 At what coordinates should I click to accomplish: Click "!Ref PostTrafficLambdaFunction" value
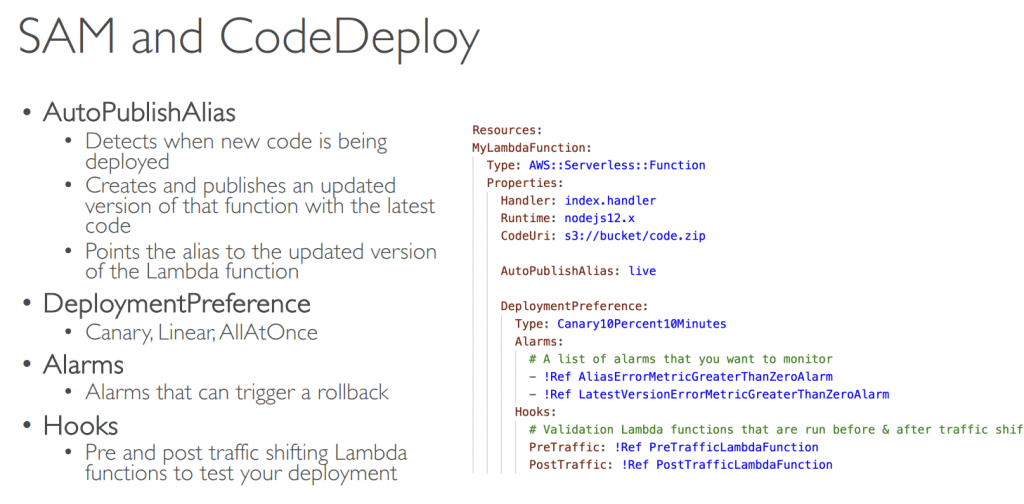(x=727, y=465)
